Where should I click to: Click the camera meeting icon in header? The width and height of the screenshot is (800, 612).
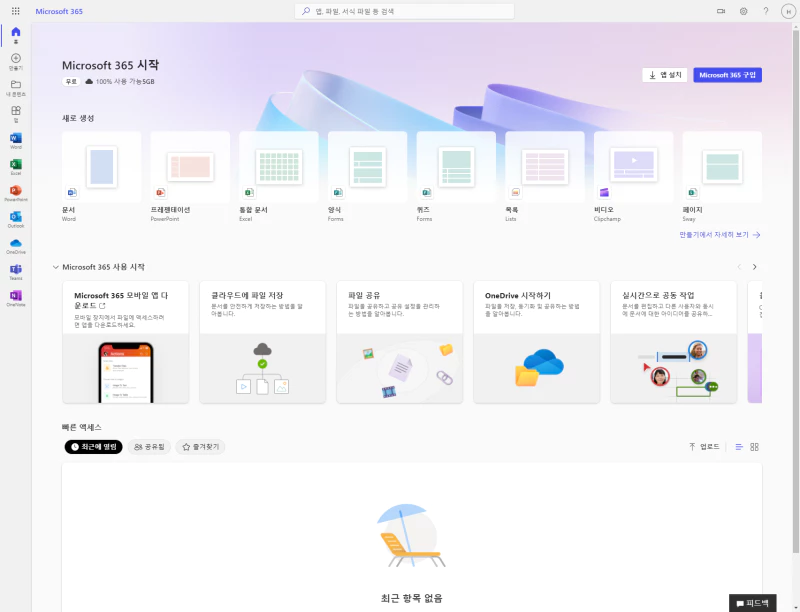[721, 11]
